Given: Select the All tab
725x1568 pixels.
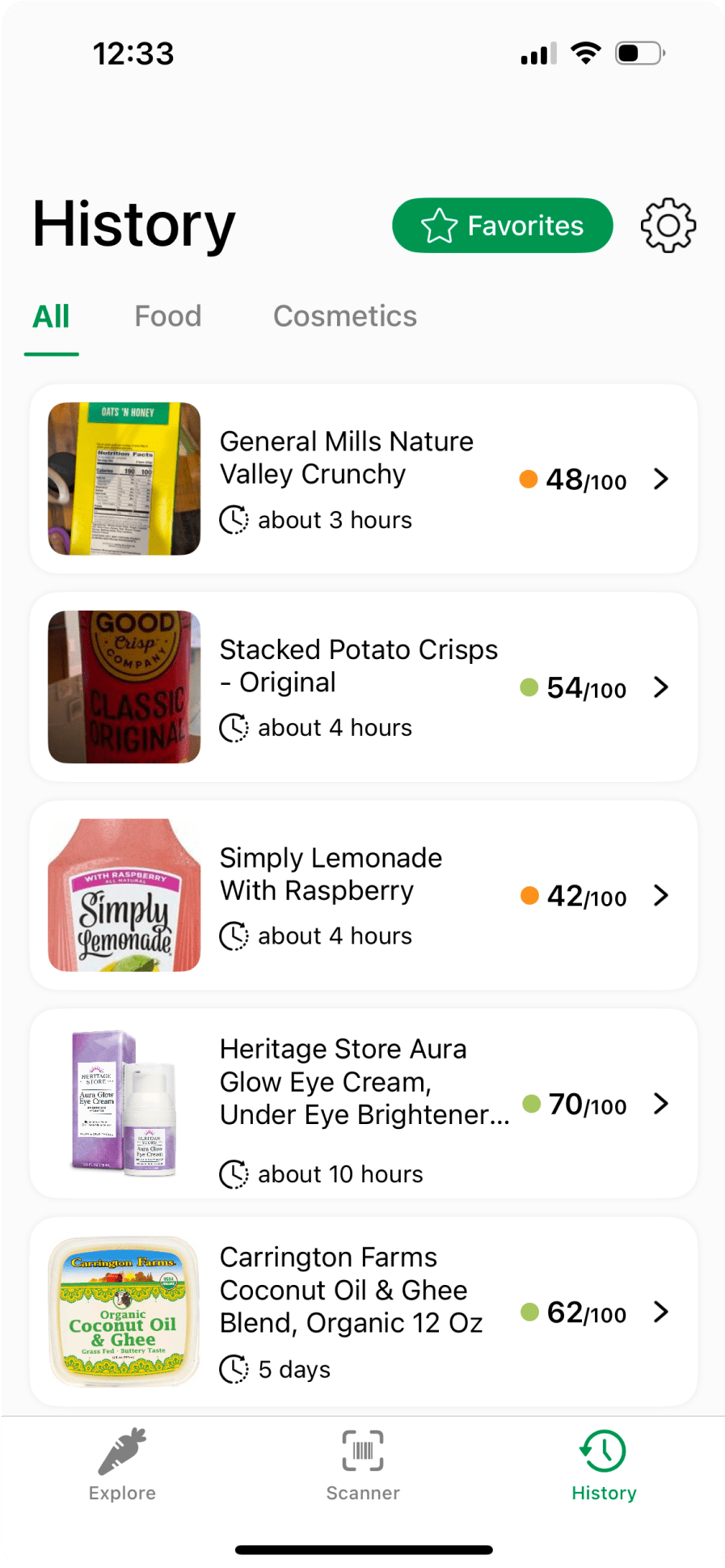Looking at the screenshot, I should [x=51, y=316].
